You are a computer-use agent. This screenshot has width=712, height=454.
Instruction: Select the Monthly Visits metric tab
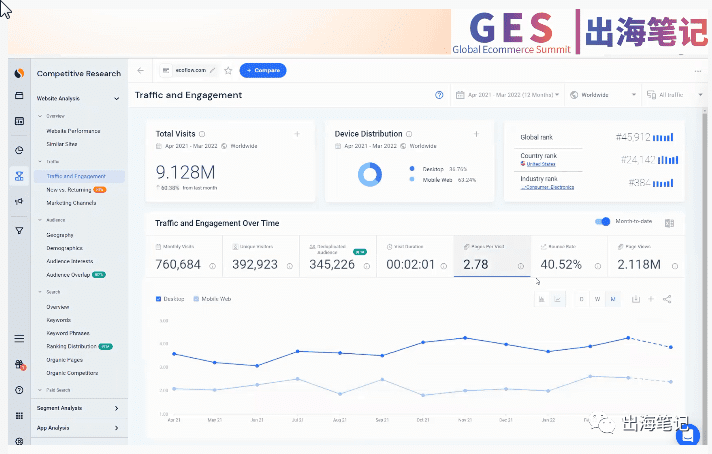184,256
